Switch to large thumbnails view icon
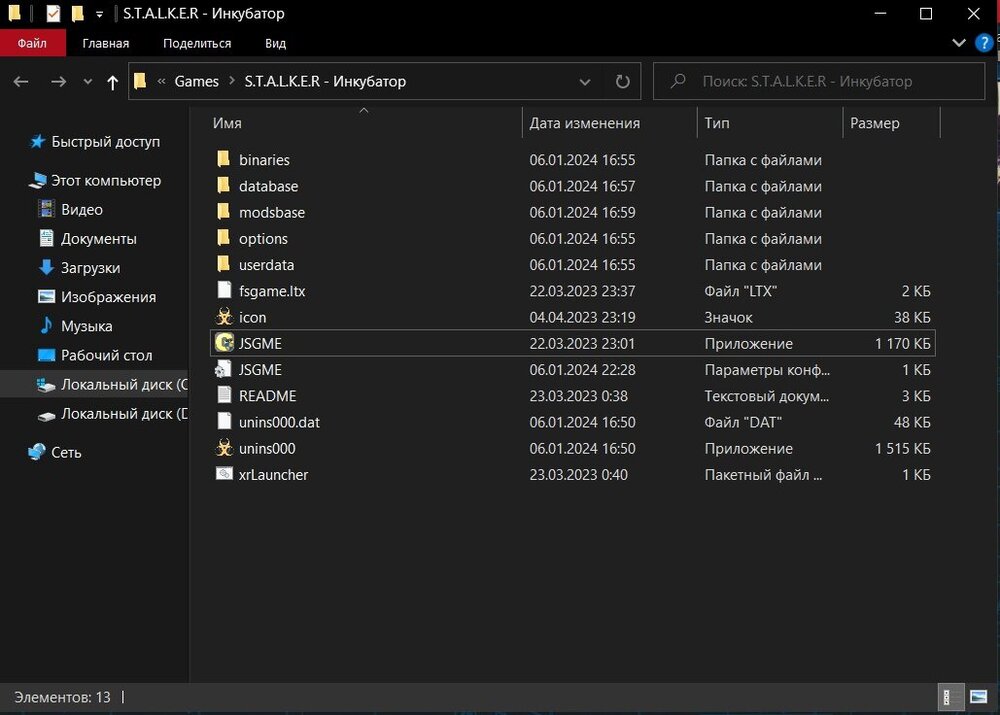Viewport: 1000px width, 715px height. coord(977,696)
